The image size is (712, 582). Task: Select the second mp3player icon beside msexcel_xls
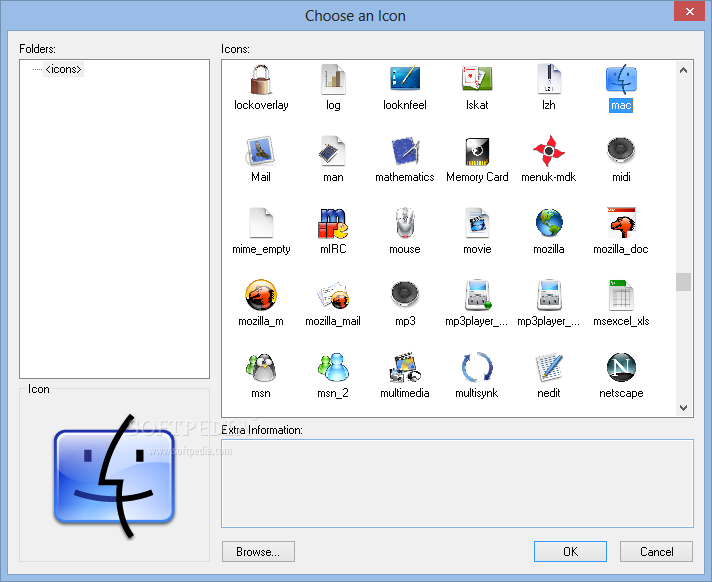pyautogui.click(x=549, y=295)
